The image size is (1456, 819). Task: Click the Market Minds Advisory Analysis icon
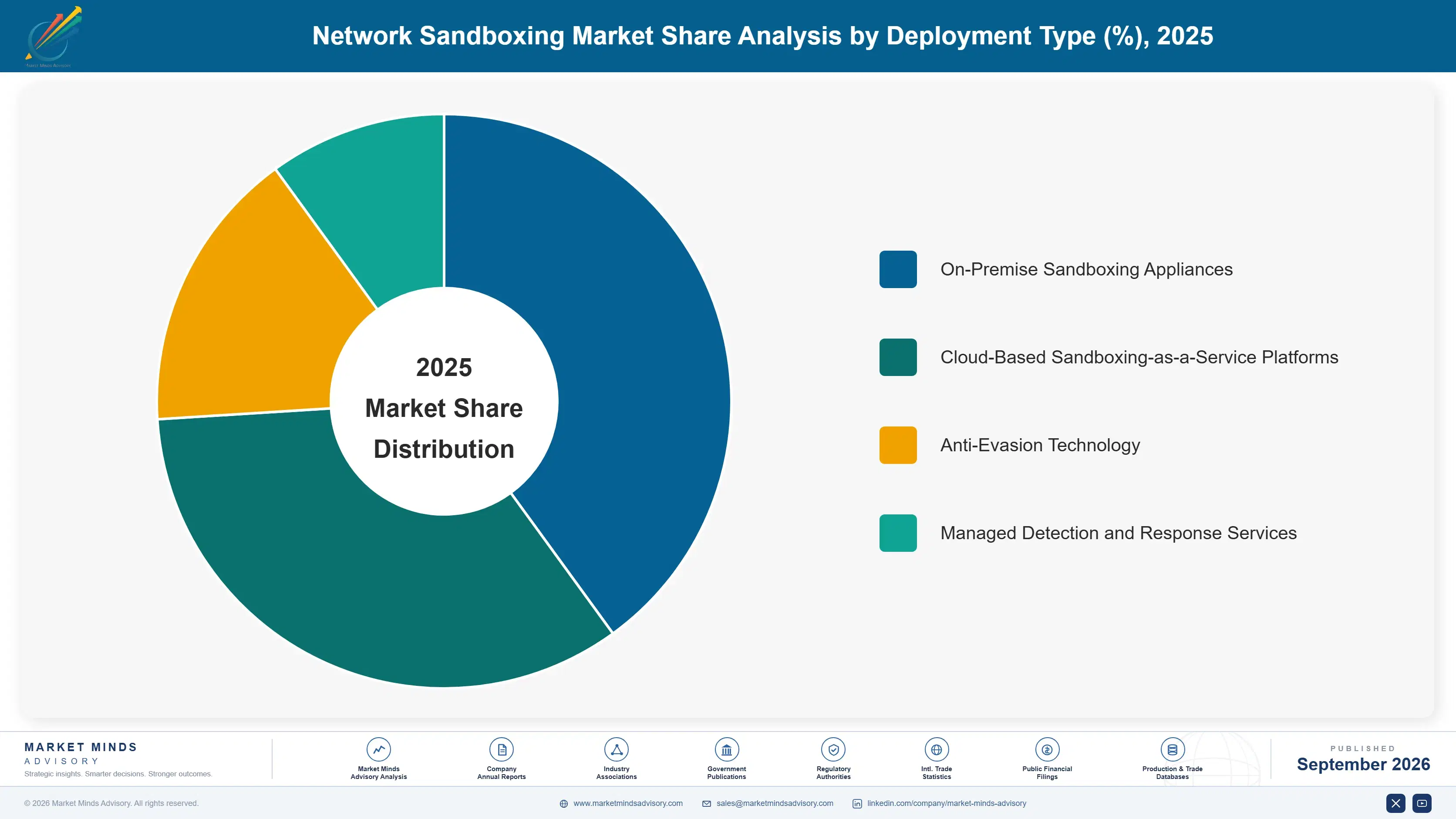point(378,749)
